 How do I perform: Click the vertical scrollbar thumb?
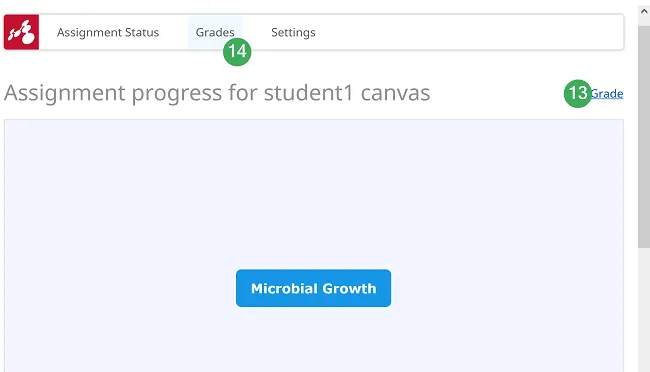point(644,137)
